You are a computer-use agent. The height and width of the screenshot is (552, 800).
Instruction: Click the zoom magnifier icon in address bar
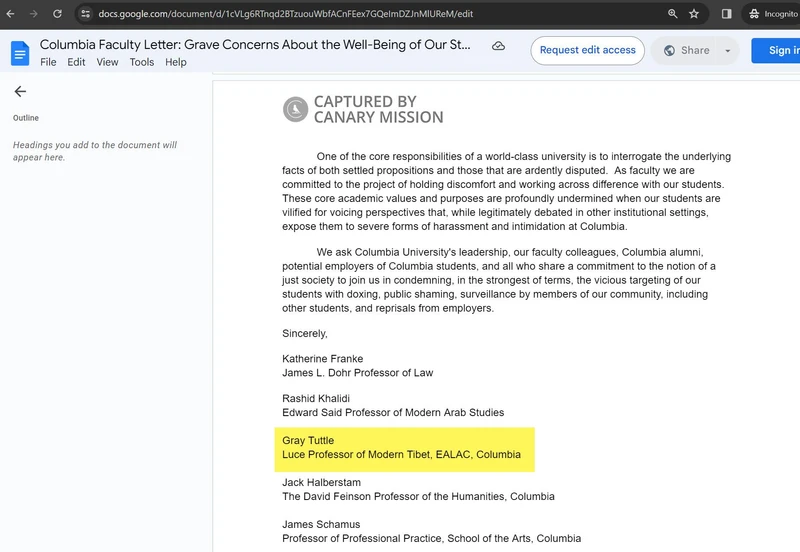point(672,14)
